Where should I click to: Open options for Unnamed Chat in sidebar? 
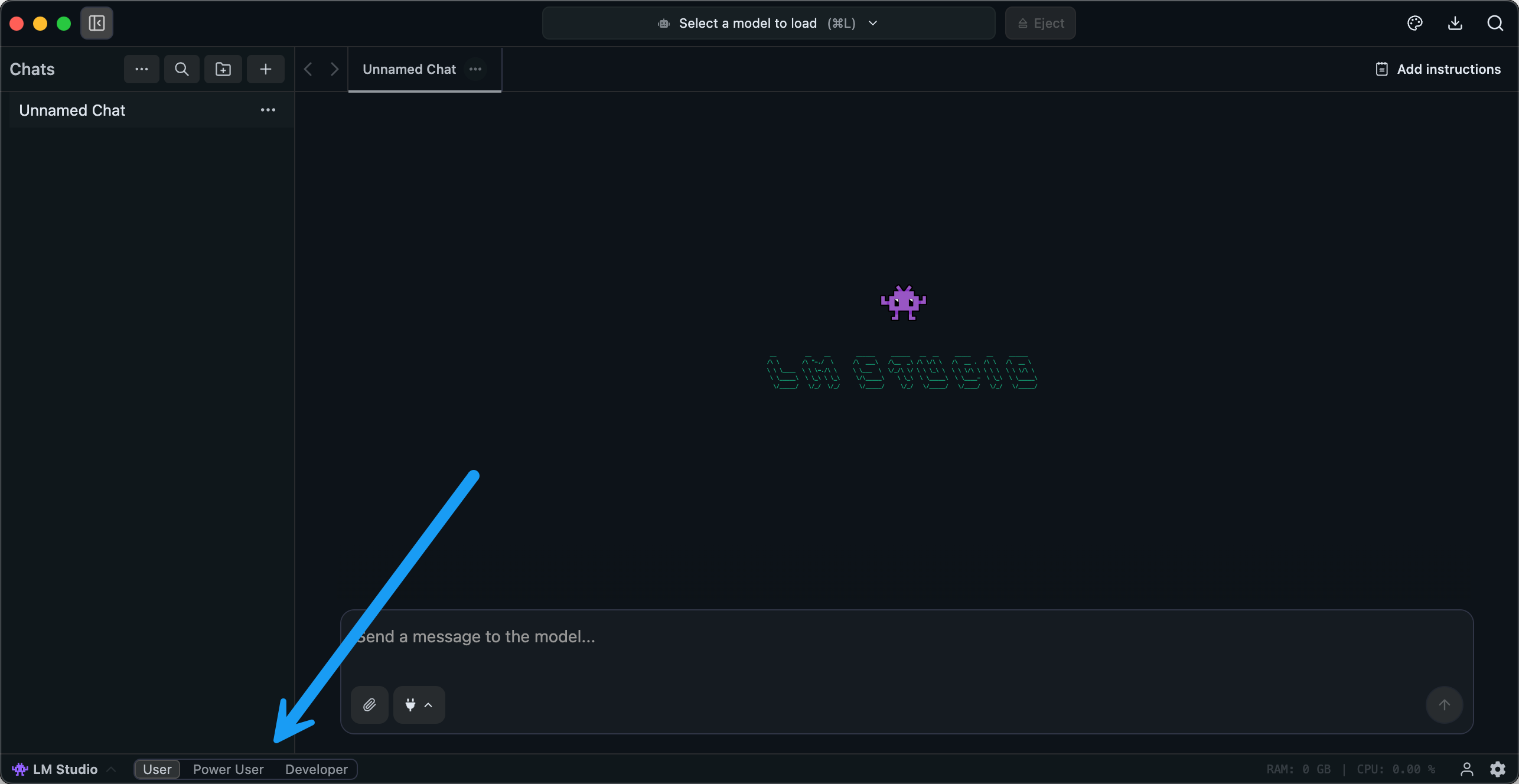pos(268,110)
